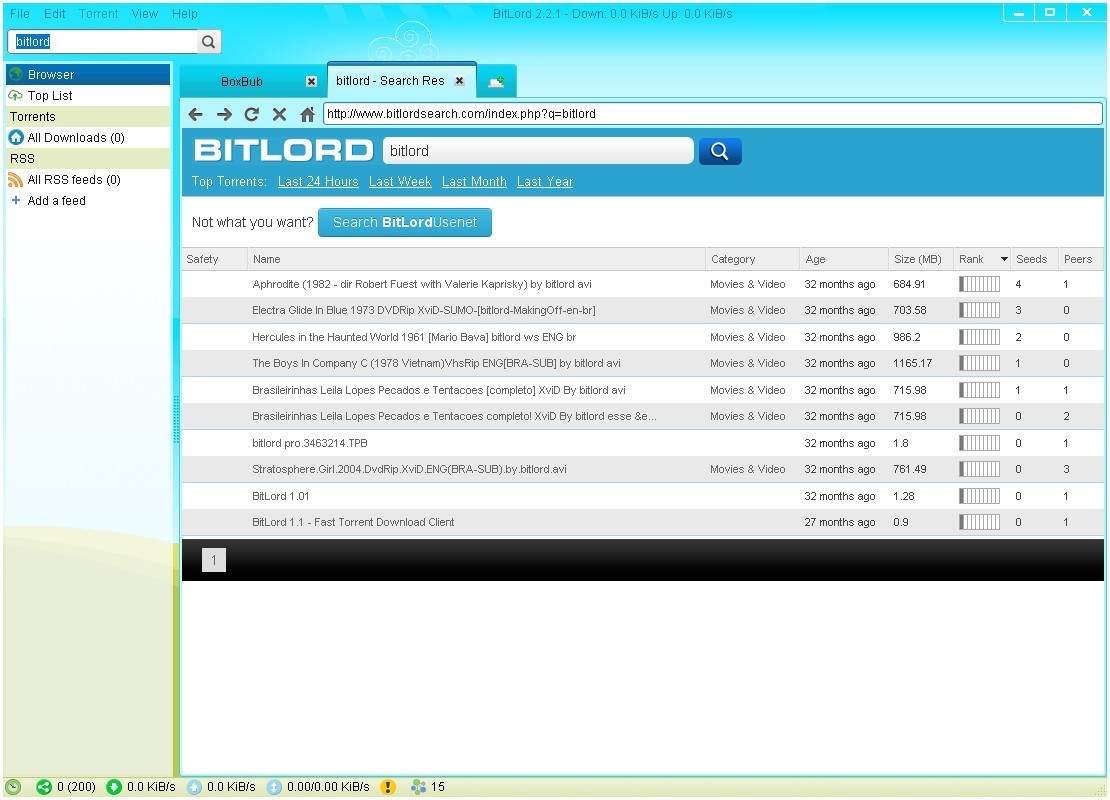Go to home page icon
Screen dimensions: 1110x800
tap(307, 114)
